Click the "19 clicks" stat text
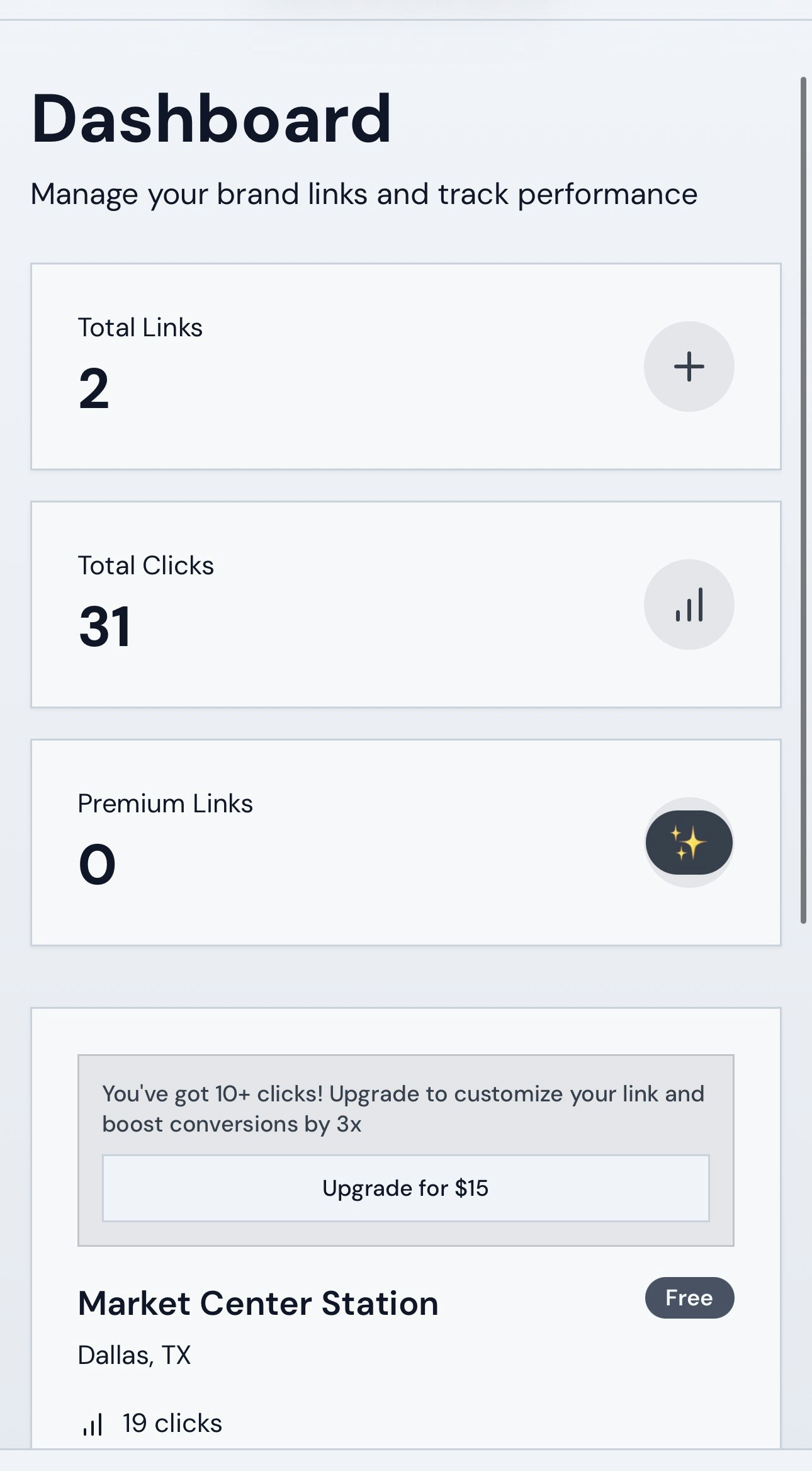Image resolution: width=812 pixels, height=1471 pixels. (x=171, y=1423)
